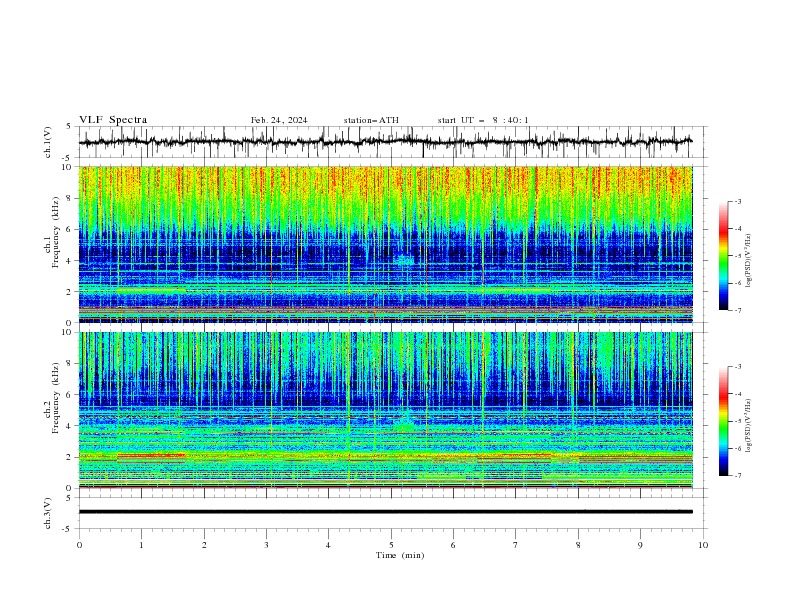
Task: Click time axis tick label "5"
Action: coord(391,545)
